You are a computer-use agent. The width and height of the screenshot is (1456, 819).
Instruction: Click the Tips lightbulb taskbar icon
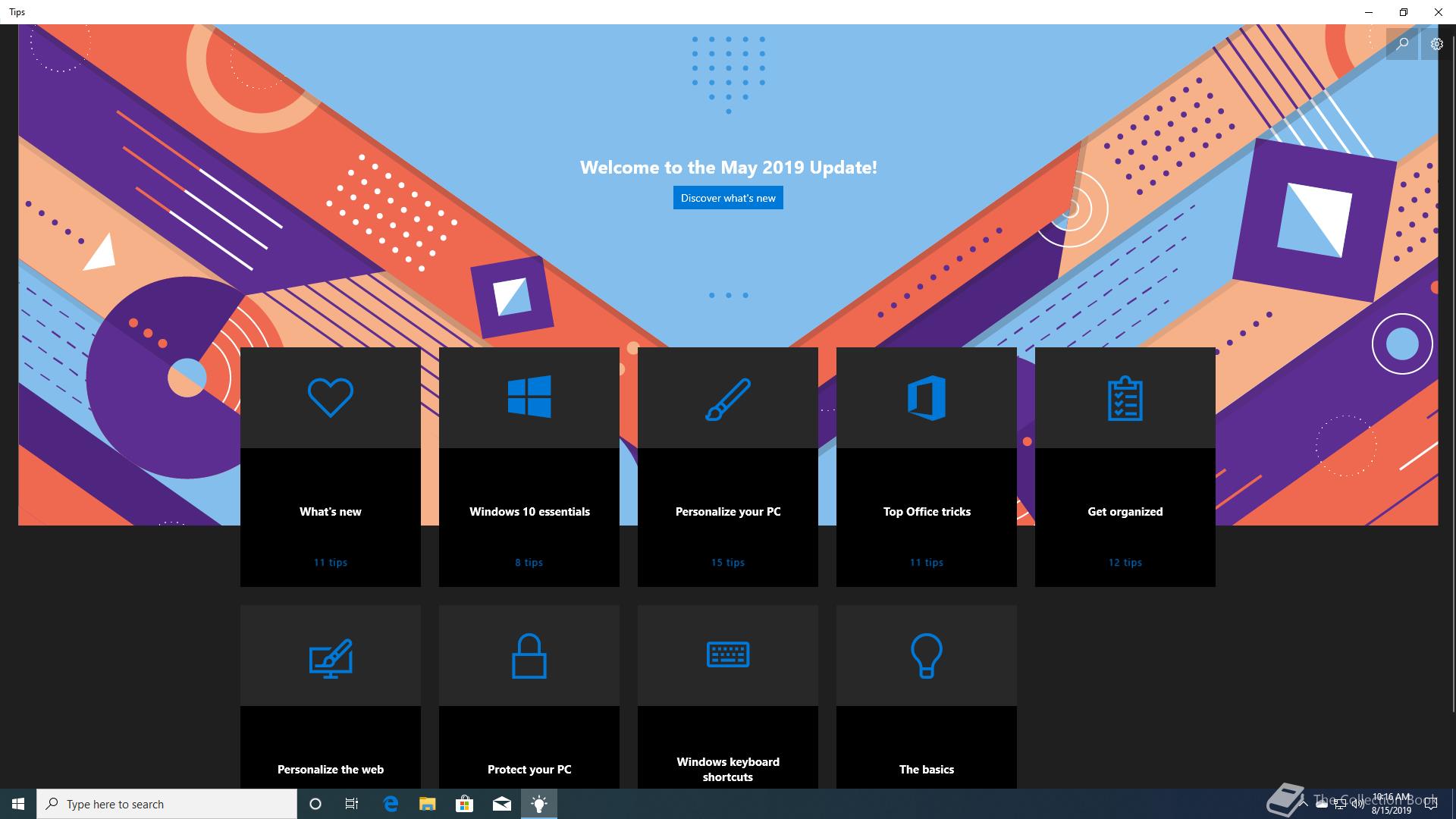tap(539, 804)
